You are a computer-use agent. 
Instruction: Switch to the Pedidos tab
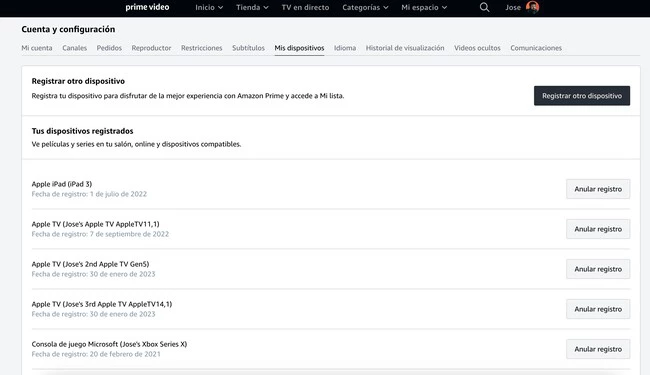[x=109, y=48]
